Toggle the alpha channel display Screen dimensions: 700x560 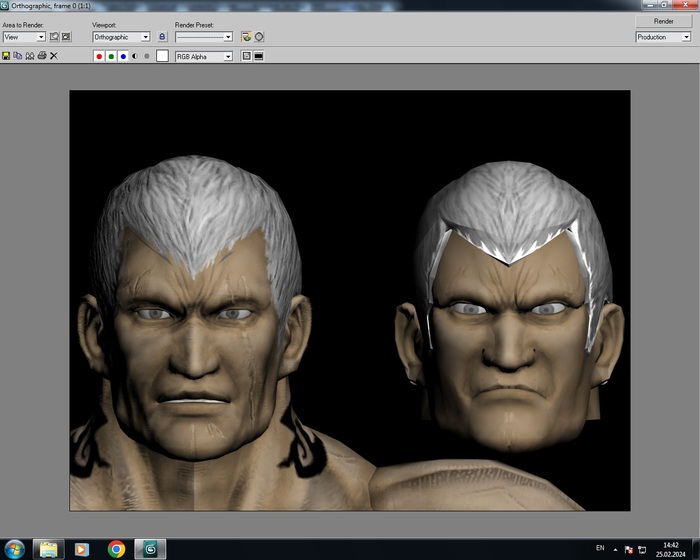135,57
